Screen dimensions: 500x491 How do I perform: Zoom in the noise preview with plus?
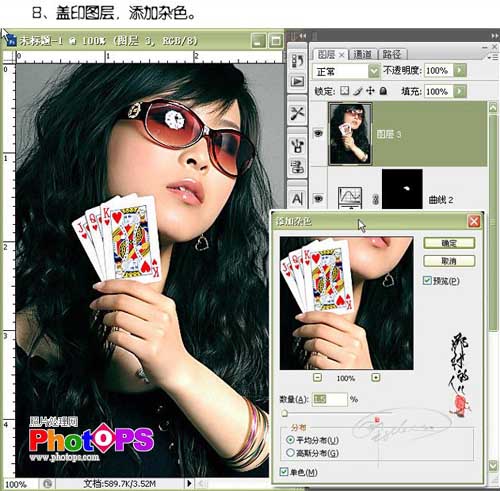click(376, 378)
